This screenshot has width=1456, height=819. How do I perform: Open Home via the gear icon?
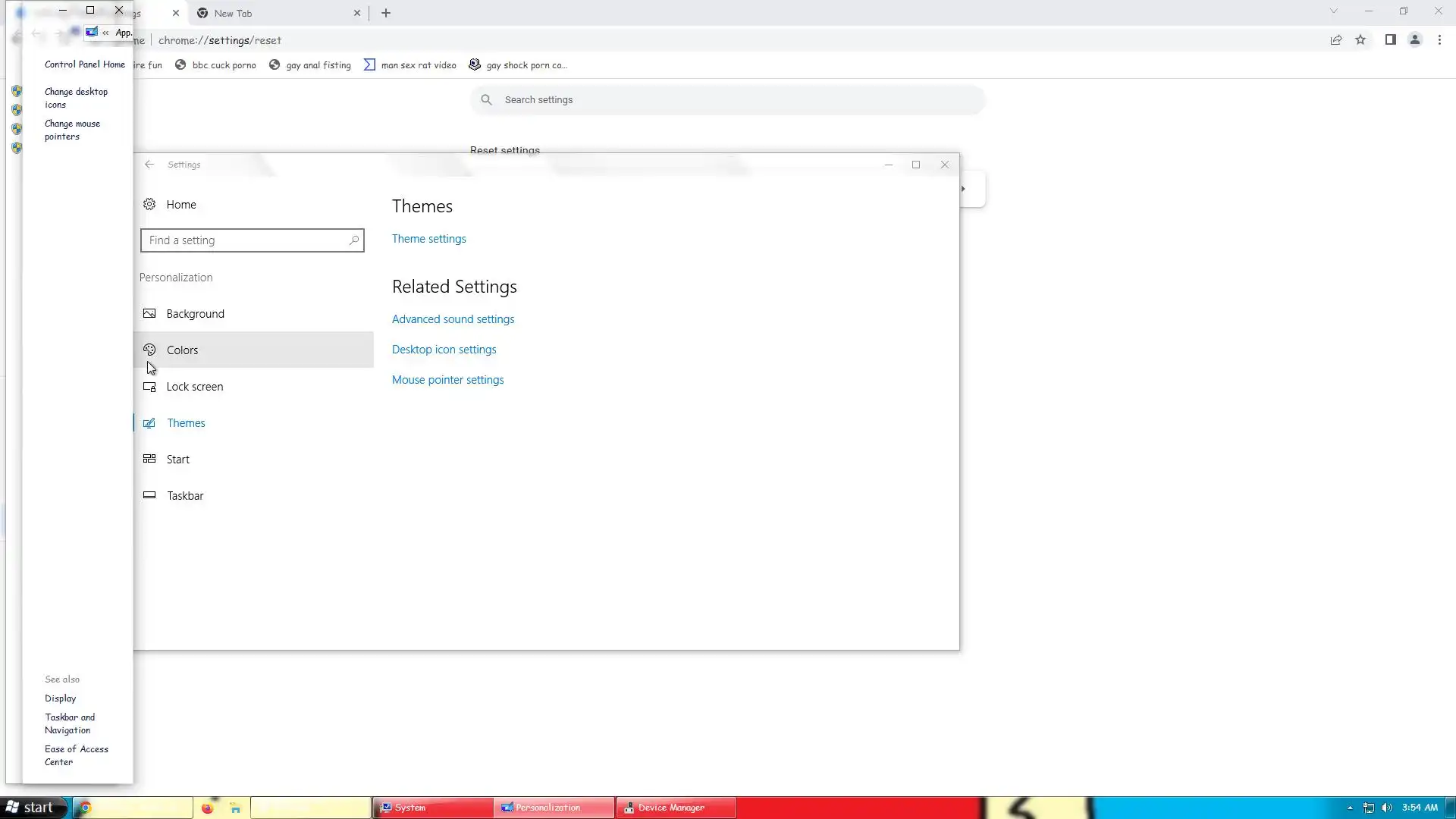coord(149,204)
